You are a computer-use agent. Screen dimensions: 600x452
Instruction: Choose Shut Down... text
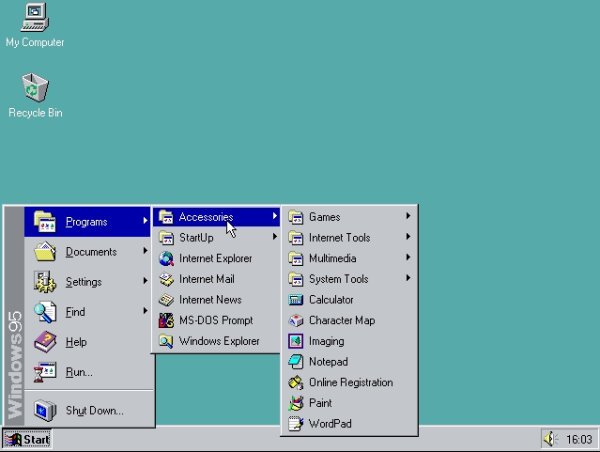(x=95, y=411)
